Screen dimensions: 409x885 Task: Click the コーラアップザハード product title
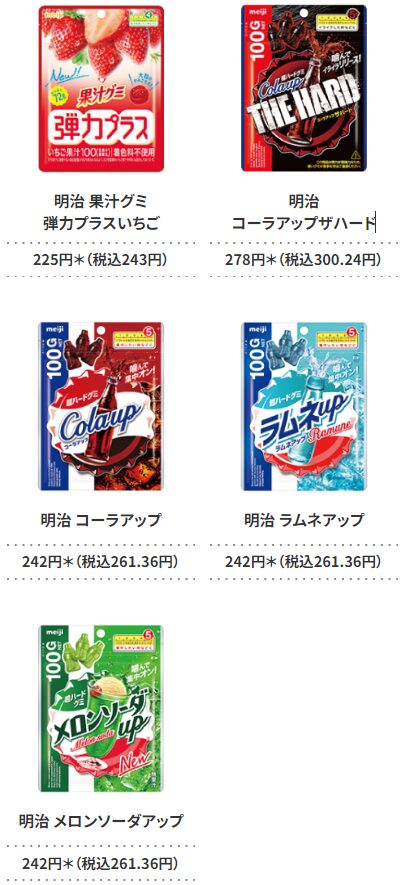tap(304, 224)
